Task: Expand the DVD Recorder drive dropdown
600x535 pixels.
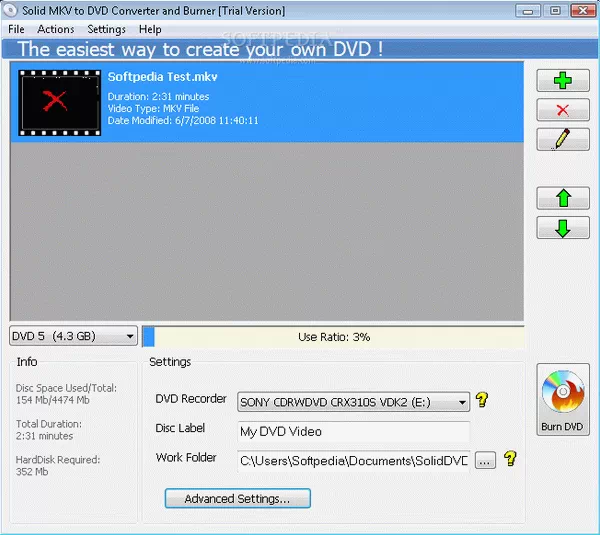Action: (354, 402)
